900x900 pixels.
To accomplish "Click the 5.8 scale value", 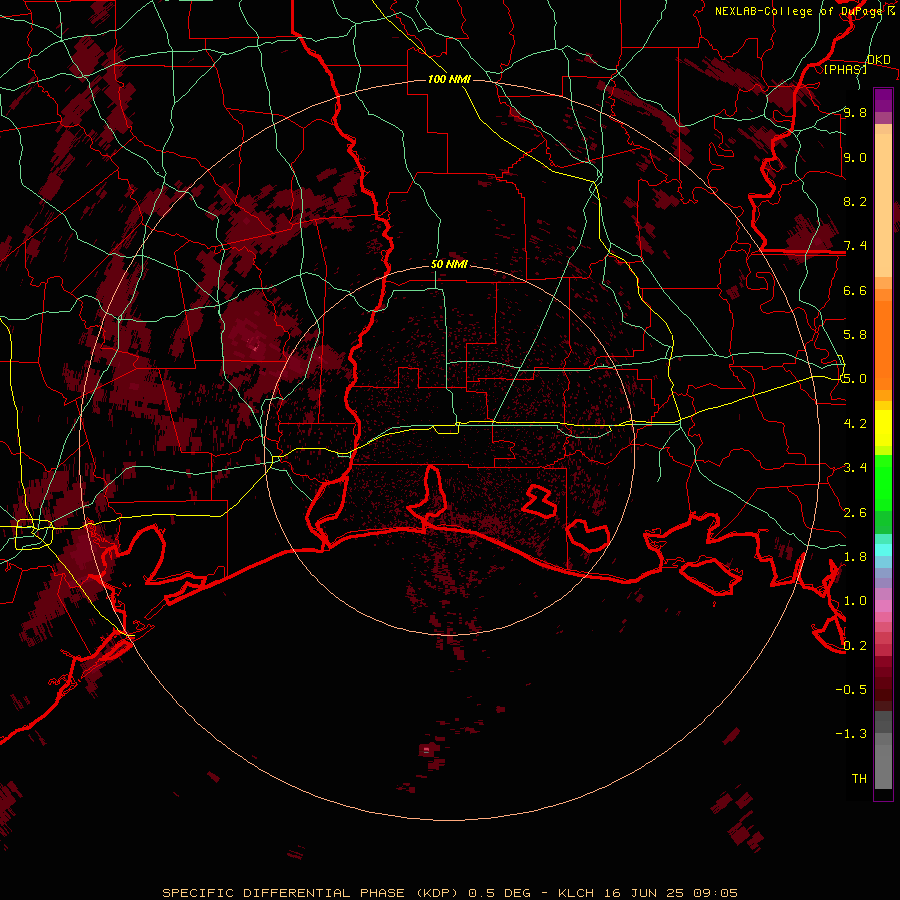I will [x=855, y=335].
